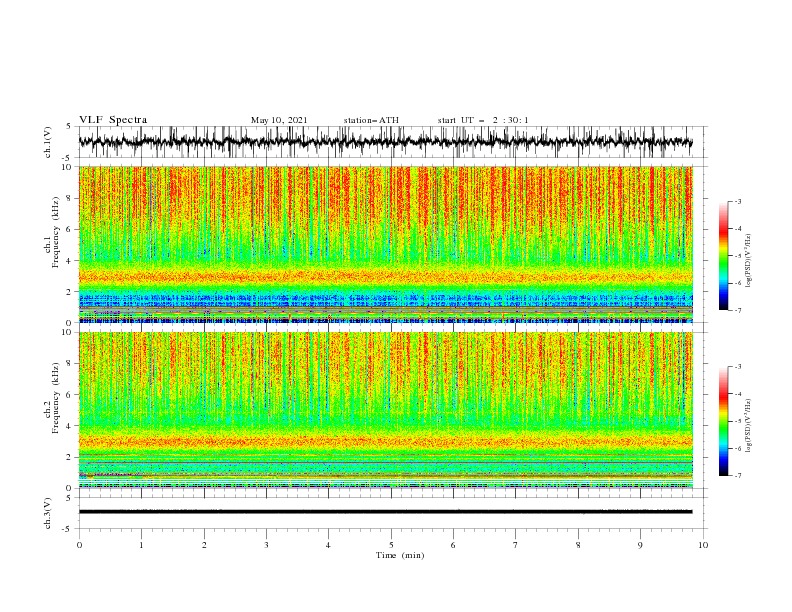Click the "3" tick on the time axis
The height and width of the screenshot is (612, 792).
pos(266,545)
